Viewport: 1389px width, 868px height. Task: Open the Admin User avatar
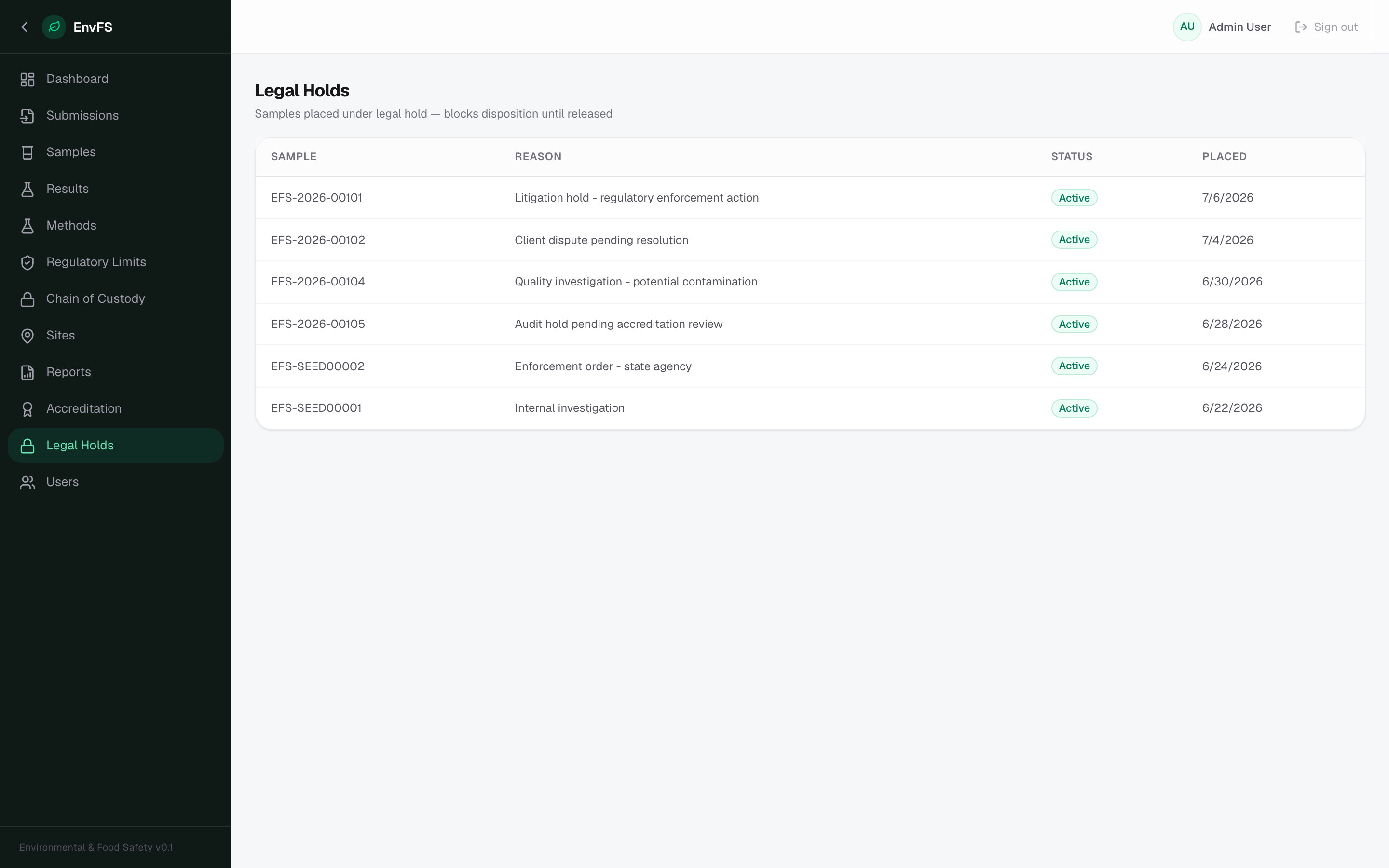coord(1187,27)
